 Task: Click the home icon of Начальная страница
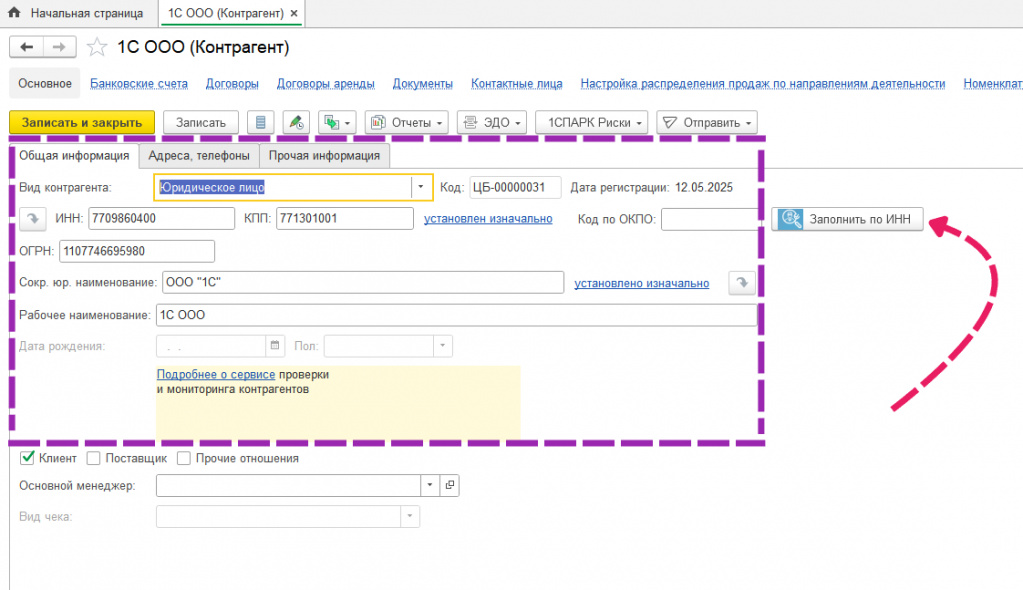[x=14, y=12]
